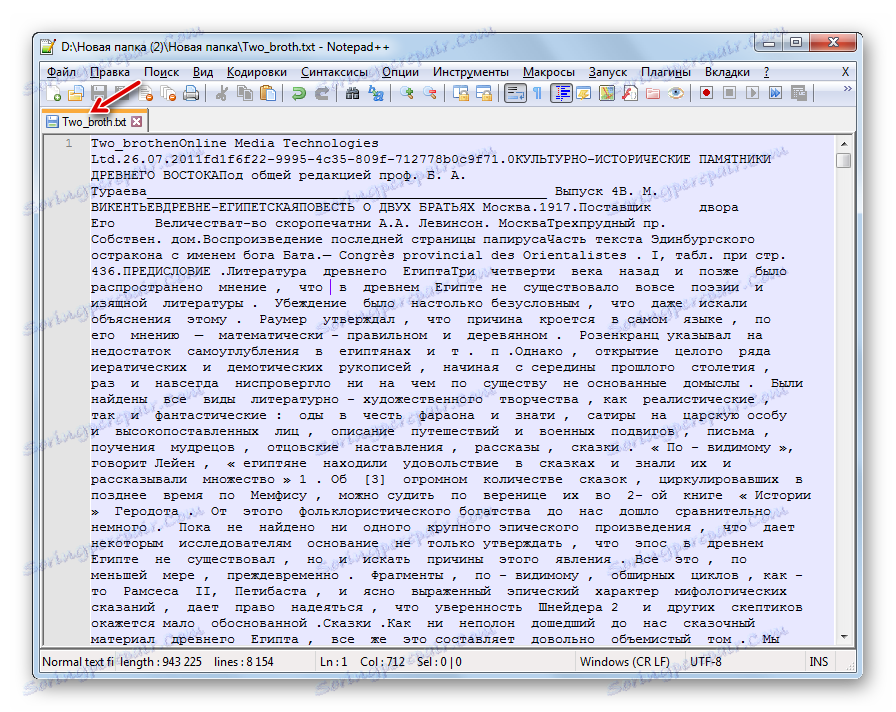Open the Поиск menu
The width and height of the screenshot is (896, 712).
tap(161, 72)
